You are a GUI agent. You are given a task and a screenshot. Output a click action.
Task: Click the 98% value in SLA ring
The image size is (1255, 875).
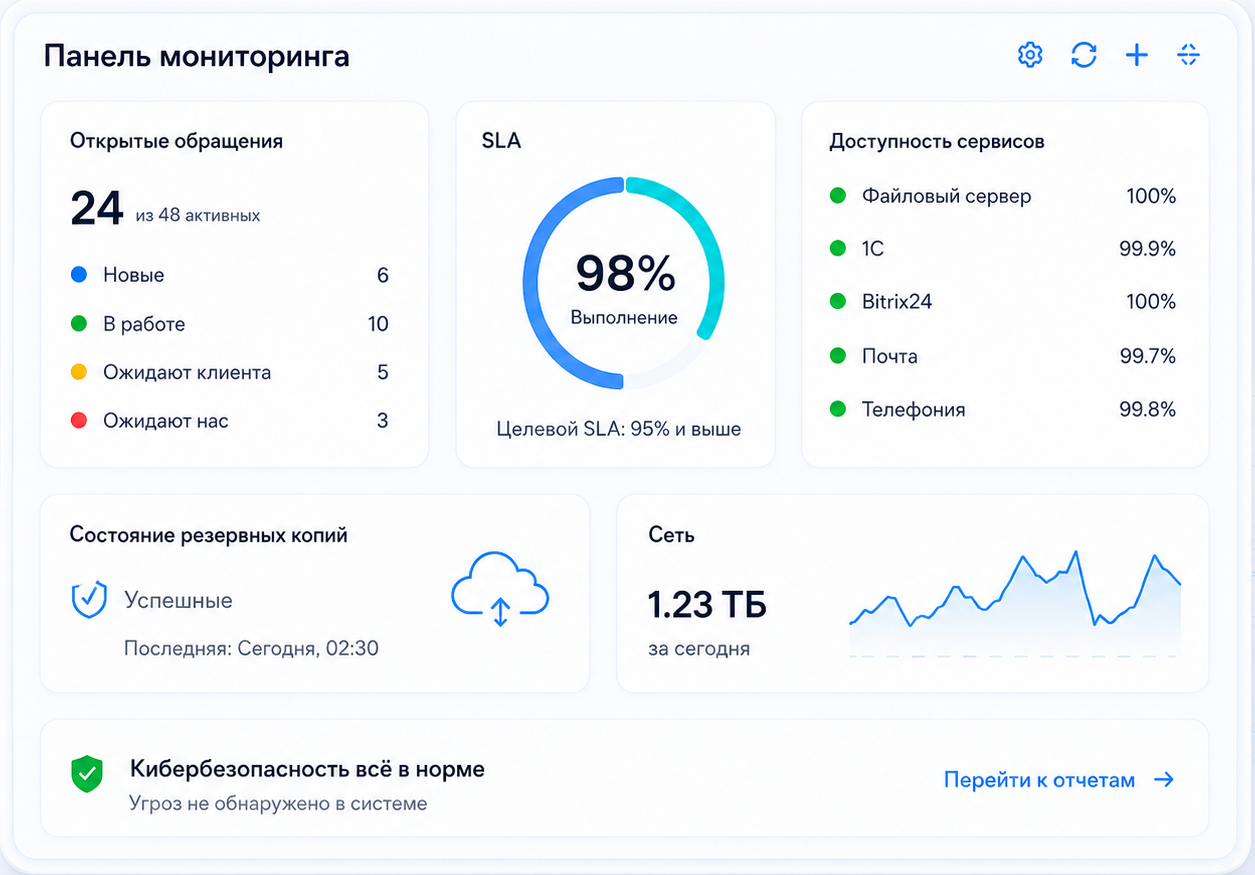(626, 274)
